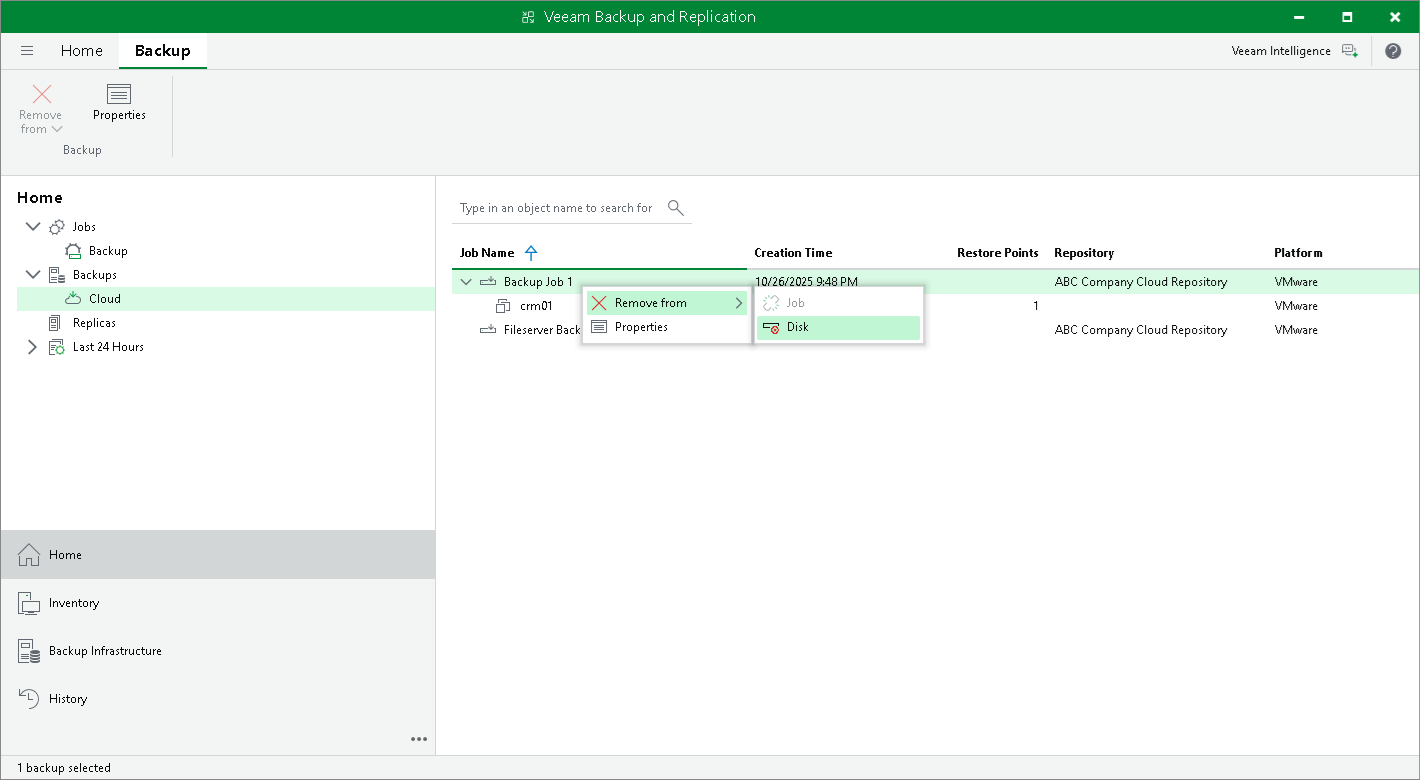
Task: Click the Fileserver Backup repository cell
Action: coord(1141,330)
